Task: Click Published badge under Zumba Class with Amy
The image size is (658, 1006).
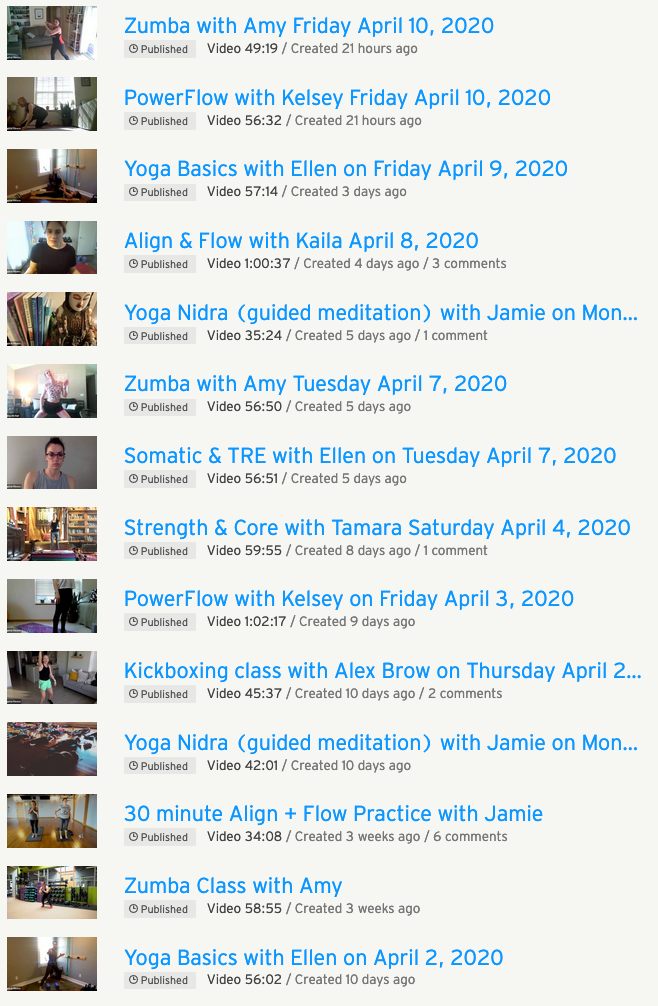Action: (158, 909)
